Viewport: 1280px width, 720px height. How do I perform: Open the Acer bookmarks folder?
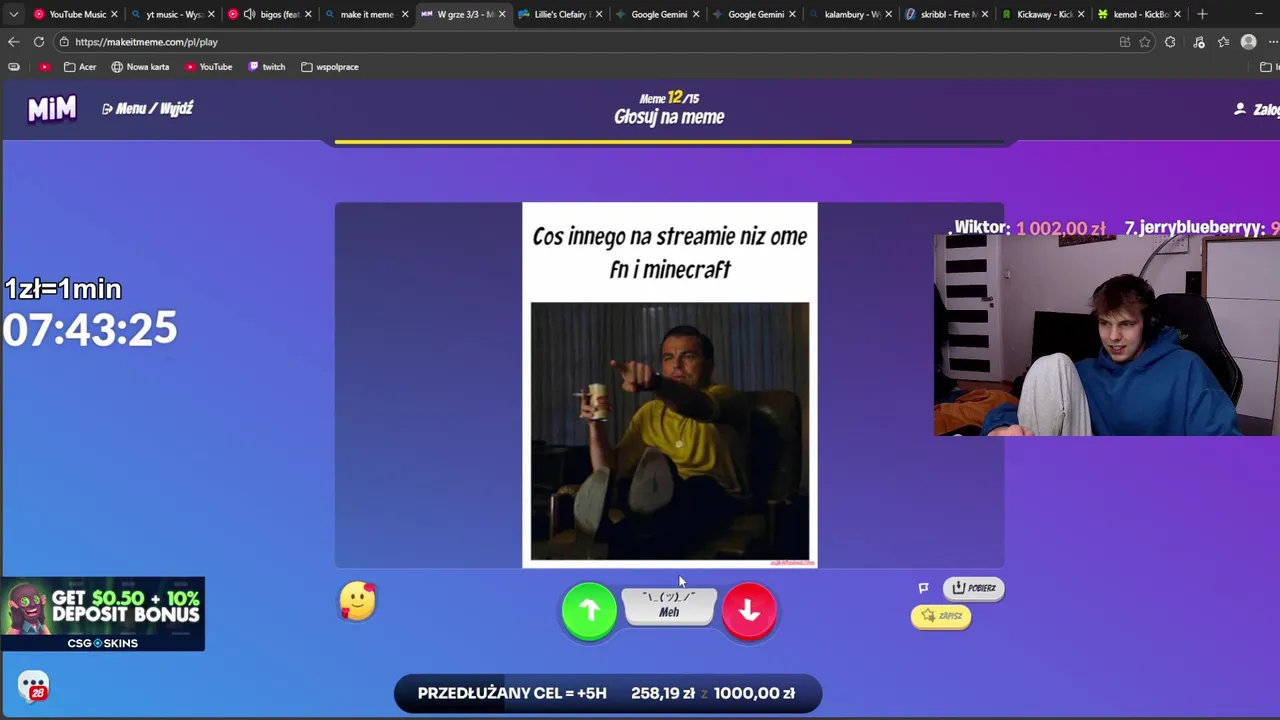[80, 67]
